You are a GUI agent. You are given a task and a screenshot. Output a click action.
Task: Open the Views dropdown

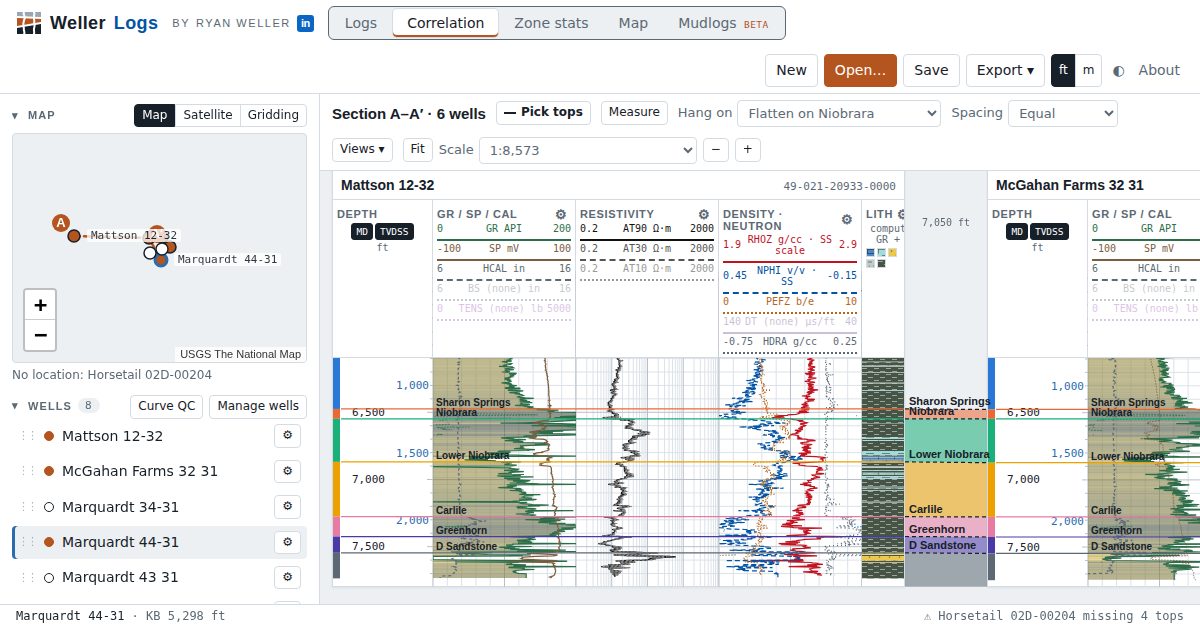(x=362, y=149)
